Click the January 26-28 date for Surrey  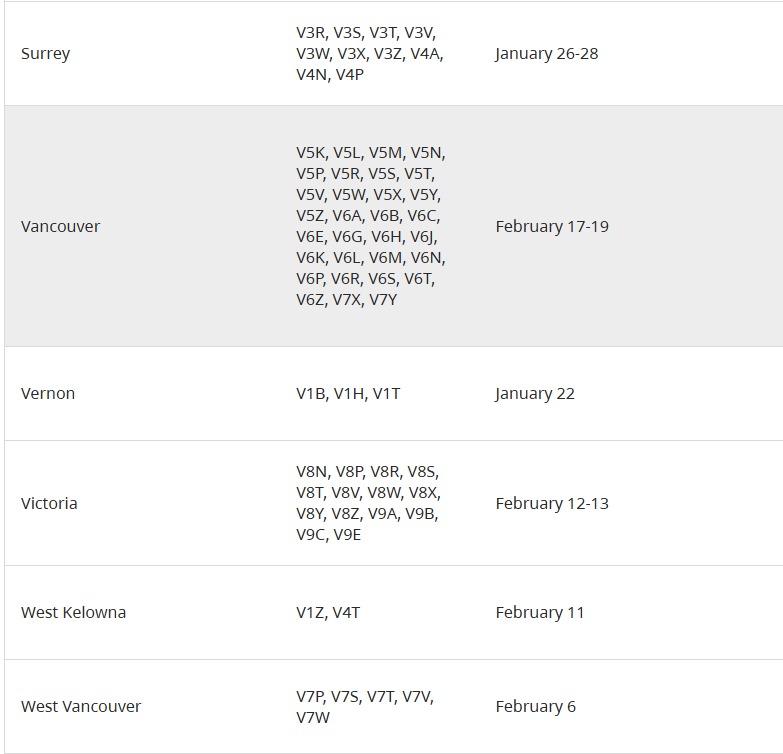546,54
